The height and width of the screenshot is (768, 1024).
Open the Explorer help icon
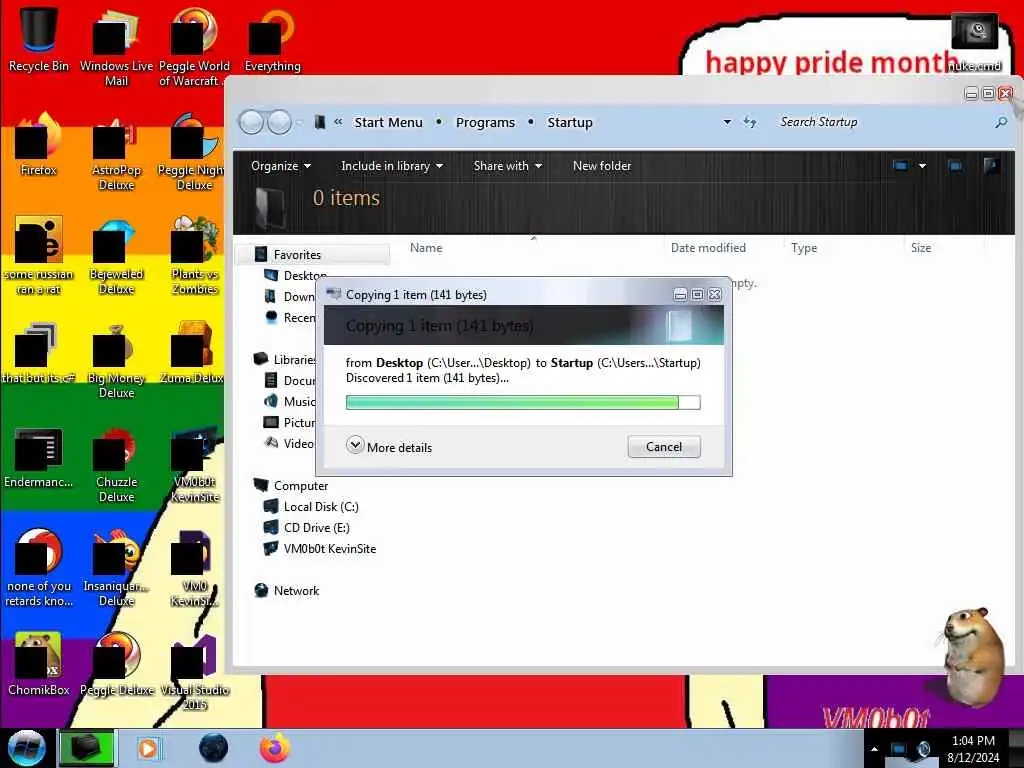[x=991, y=166]
